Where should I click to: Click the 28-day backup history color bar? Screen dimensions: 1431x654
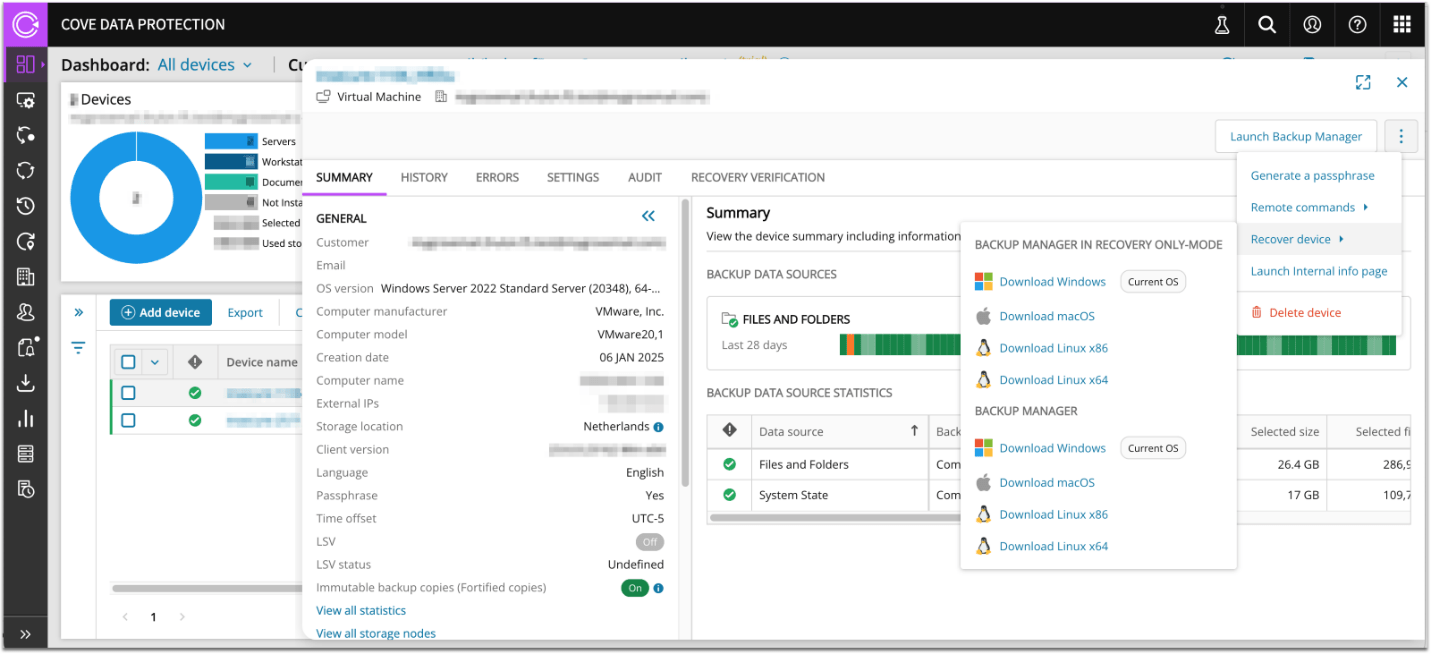point(1117,345)
